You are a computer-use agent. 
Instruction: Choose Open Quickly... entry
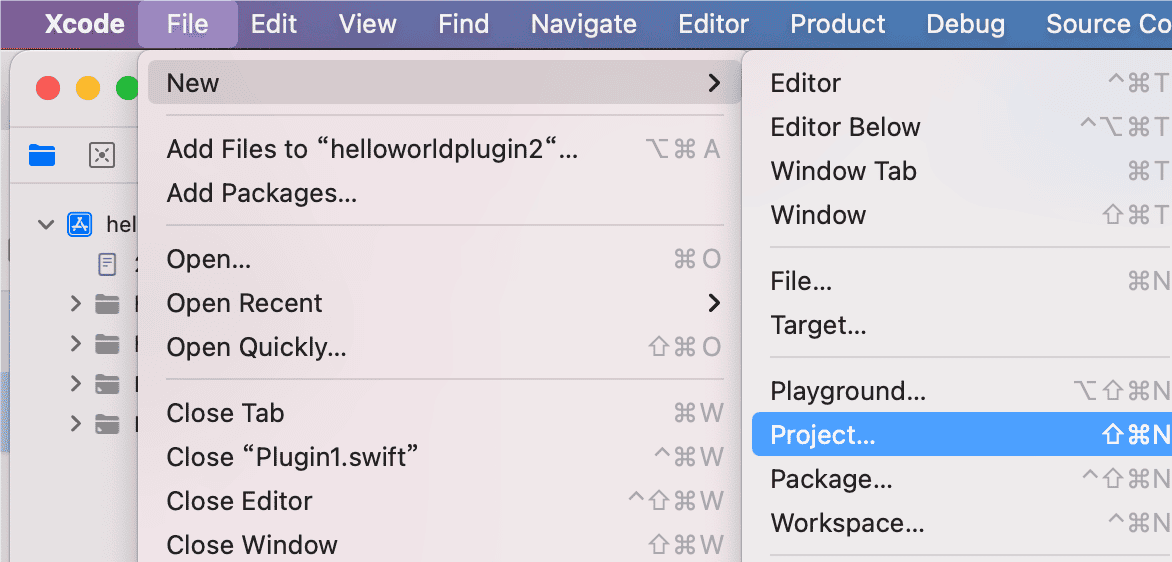pyautogui.click(x=444, y=347)
